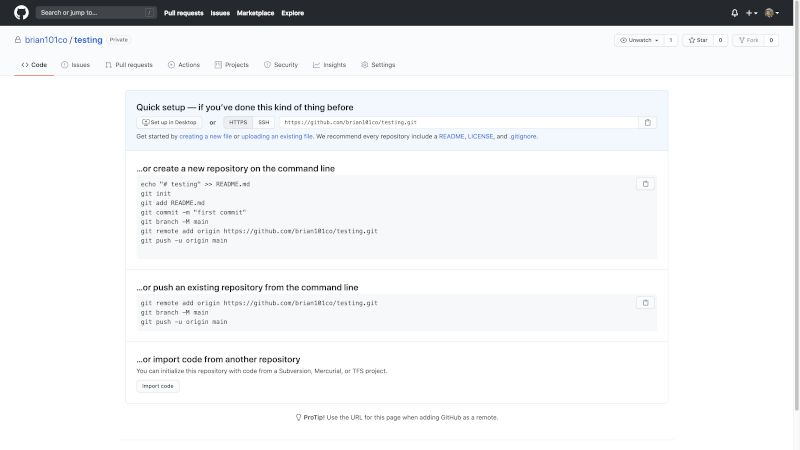Open the README recommendation link
Viewport: 800px width, 450px height.
pyautogui.click(x=452, y=136)
